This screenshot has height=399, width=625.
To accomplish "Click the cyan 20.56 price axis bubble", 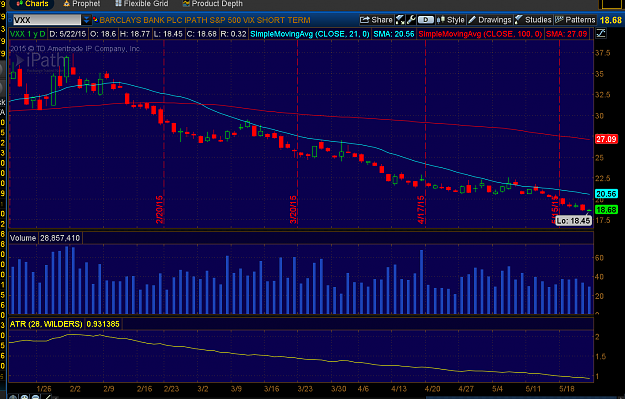I will (606, 194).
